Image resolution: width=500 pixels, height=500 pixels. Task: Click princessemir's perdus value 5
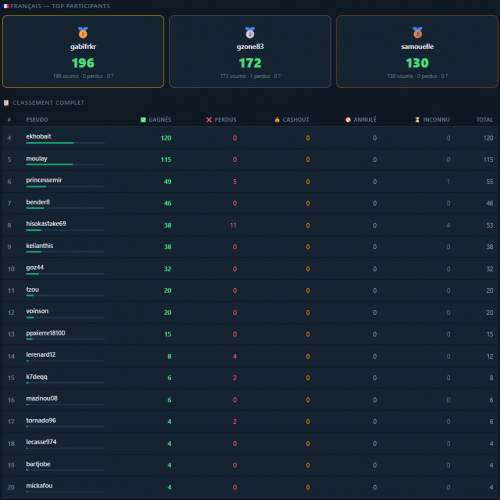(x=235, y=182)
